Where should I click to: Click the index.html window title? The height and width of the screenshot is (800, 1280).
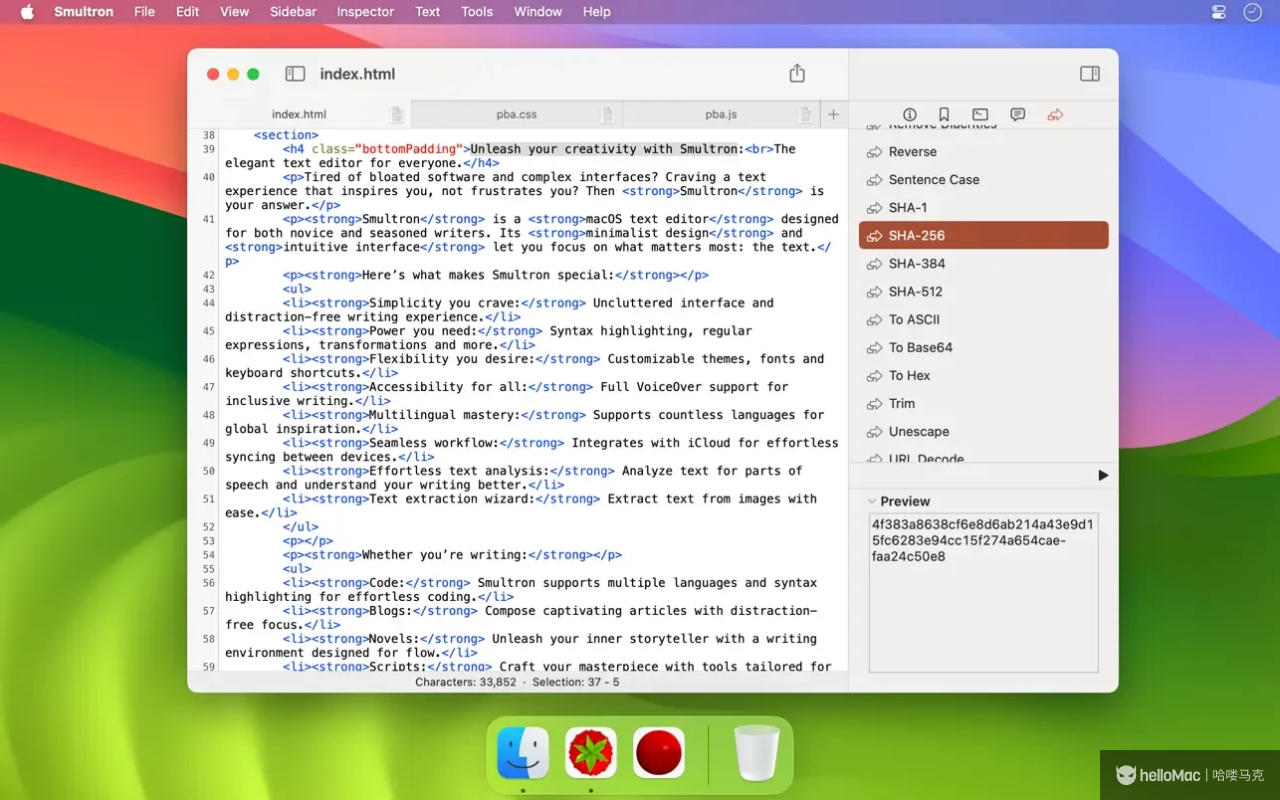point(357,74)
